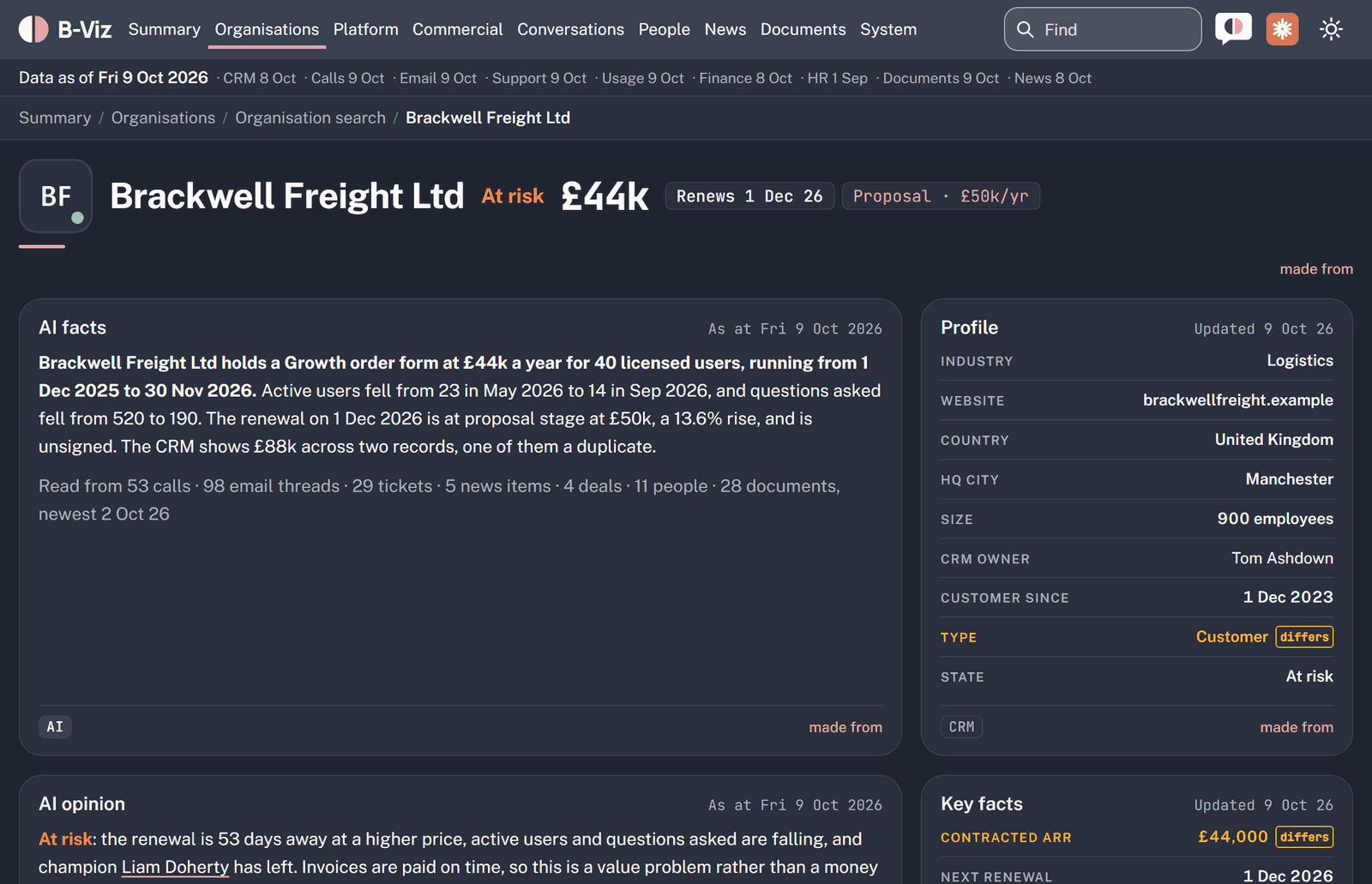1372x884 pixels.
Task: Click the CRM 8 Oct data source
Action: click(x=260, y=78)
